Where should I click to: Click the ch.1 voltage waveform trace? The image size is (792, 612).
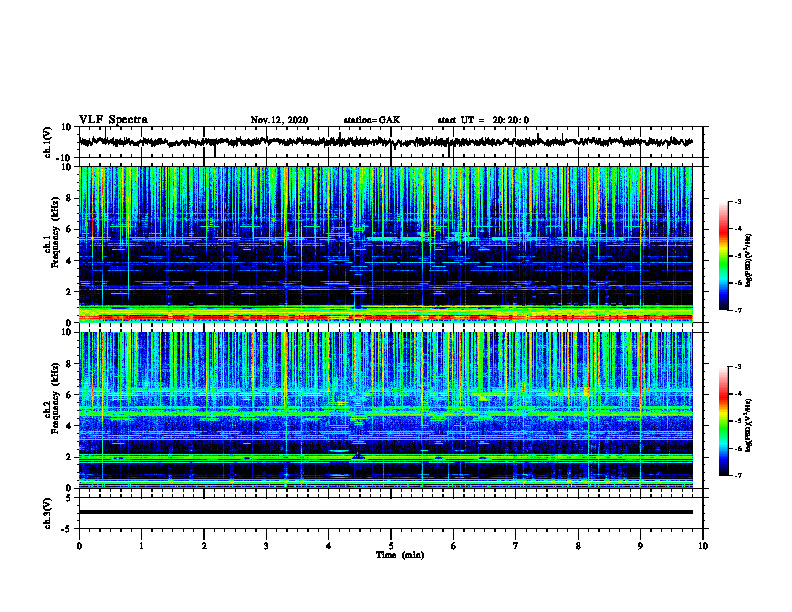coord(386,142)
